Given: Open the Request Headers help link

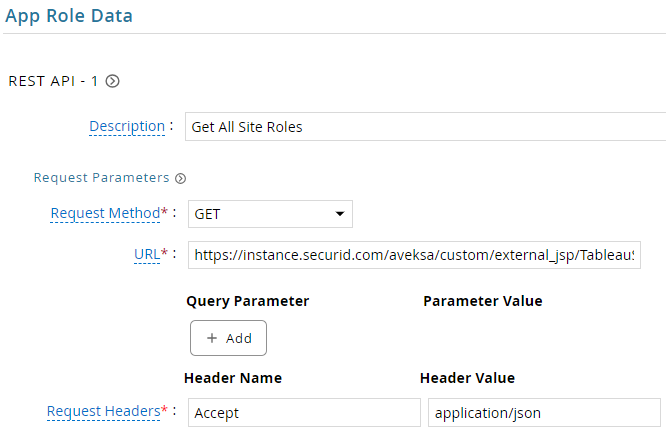Looking at the screenshot, I should (x=104, y=412).
